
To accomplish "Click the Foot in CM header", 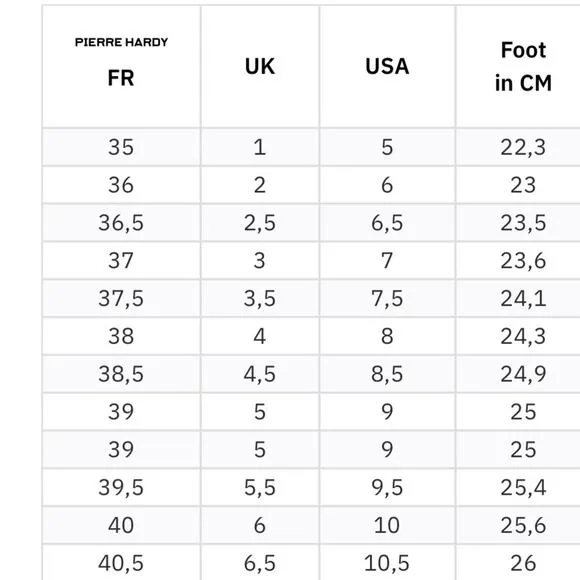I will coord(523,66).
